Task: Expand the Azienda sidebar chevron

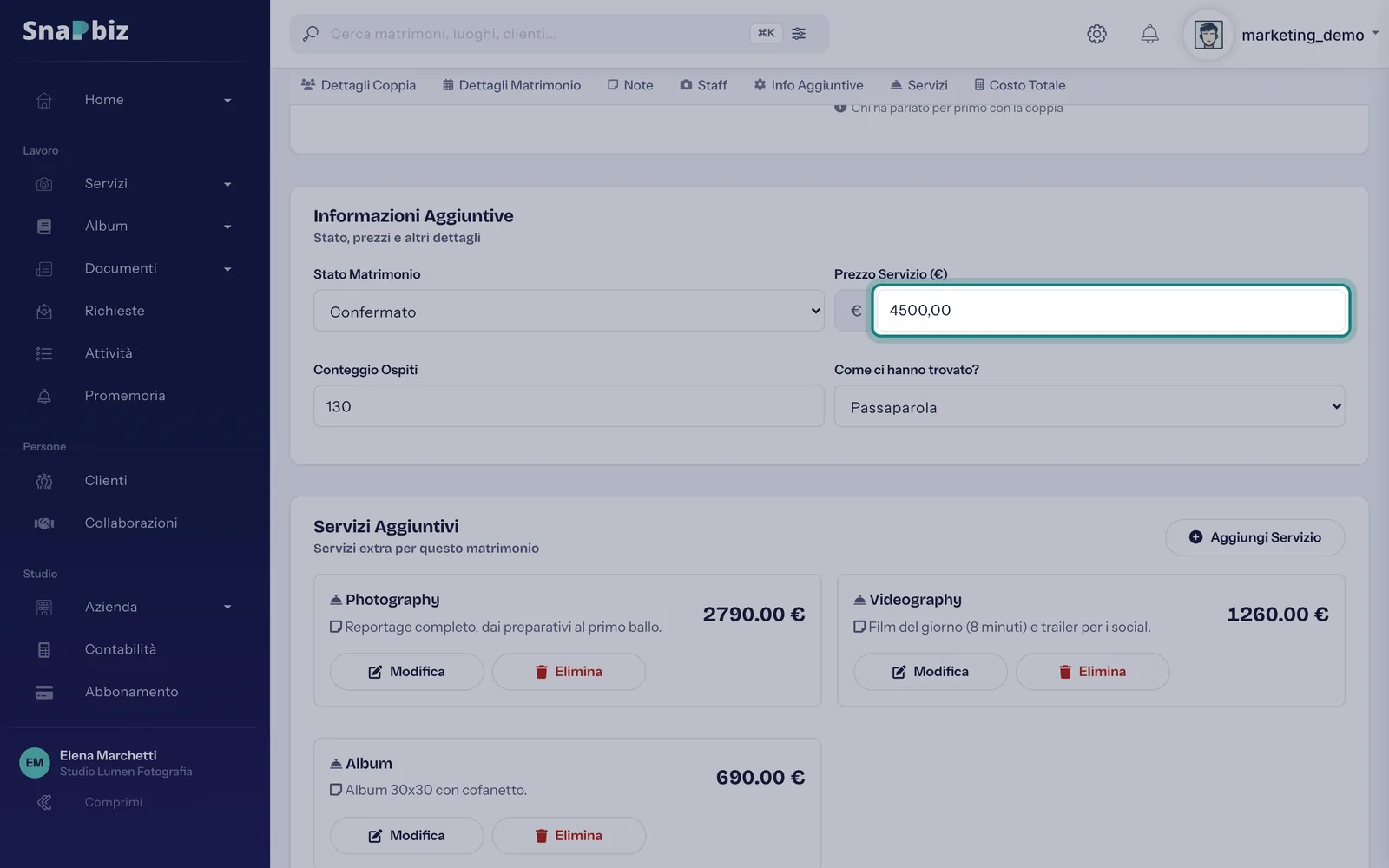Action: click(x=227, y=608)
